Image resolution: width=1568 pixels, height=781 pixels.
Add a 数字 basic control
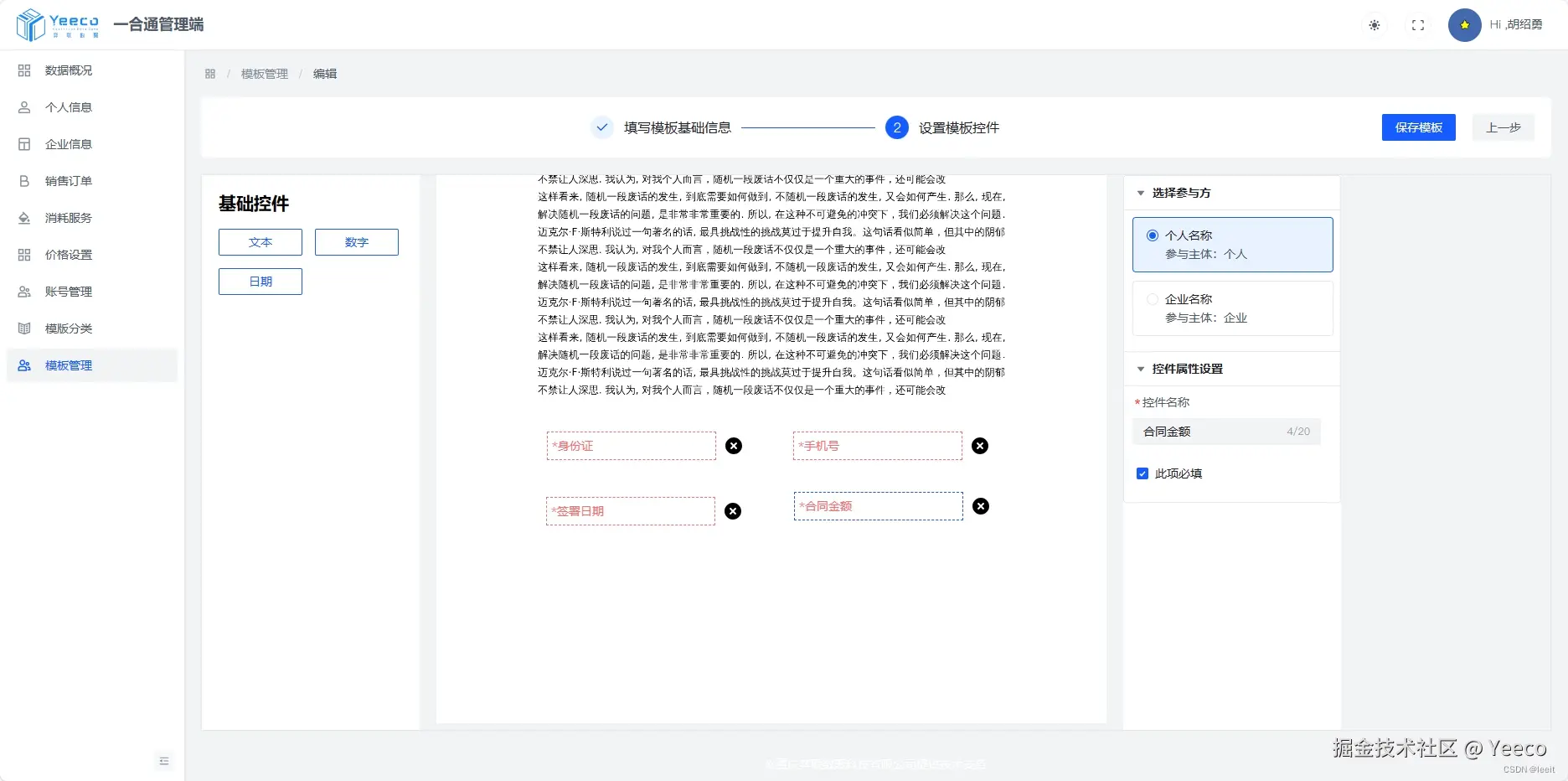pyautogui.click(x=357, y=242)
